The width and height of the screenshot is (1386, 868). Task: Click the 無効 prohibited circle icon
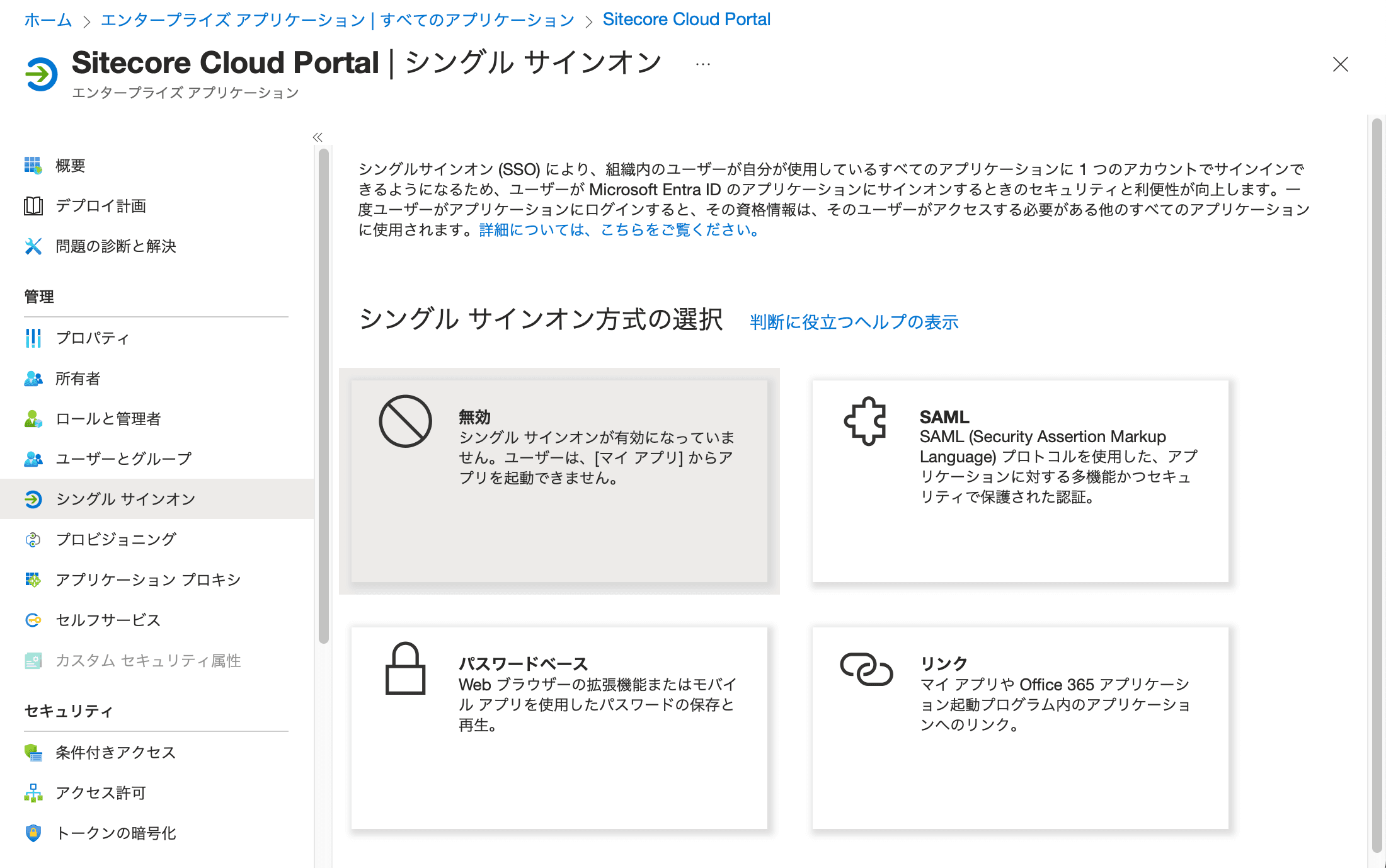tap(405, 421)
